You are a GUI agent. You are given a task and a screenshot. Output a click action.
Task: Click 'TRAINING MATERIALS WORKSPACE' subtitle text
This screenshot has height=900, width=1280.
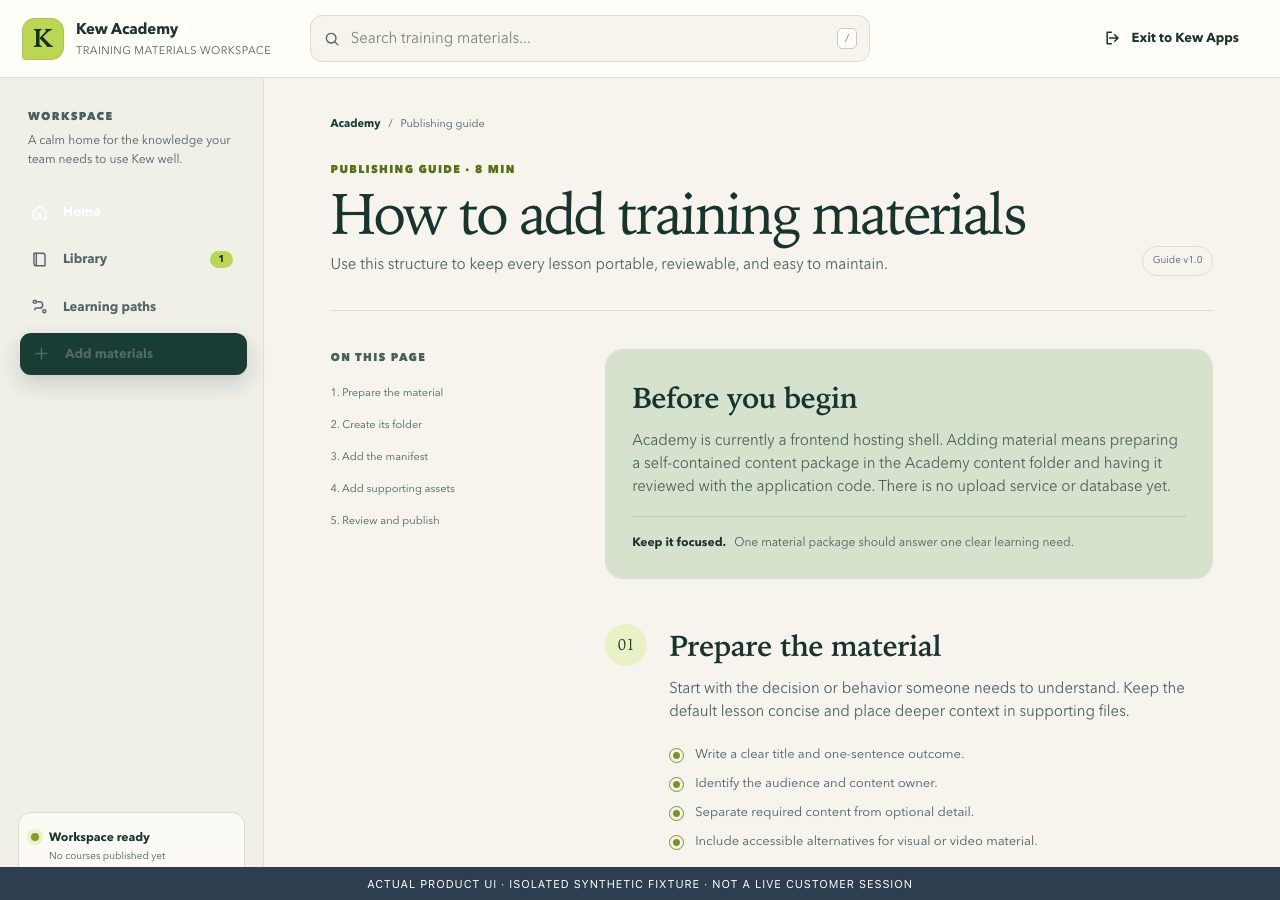click(x=173, y=50)
